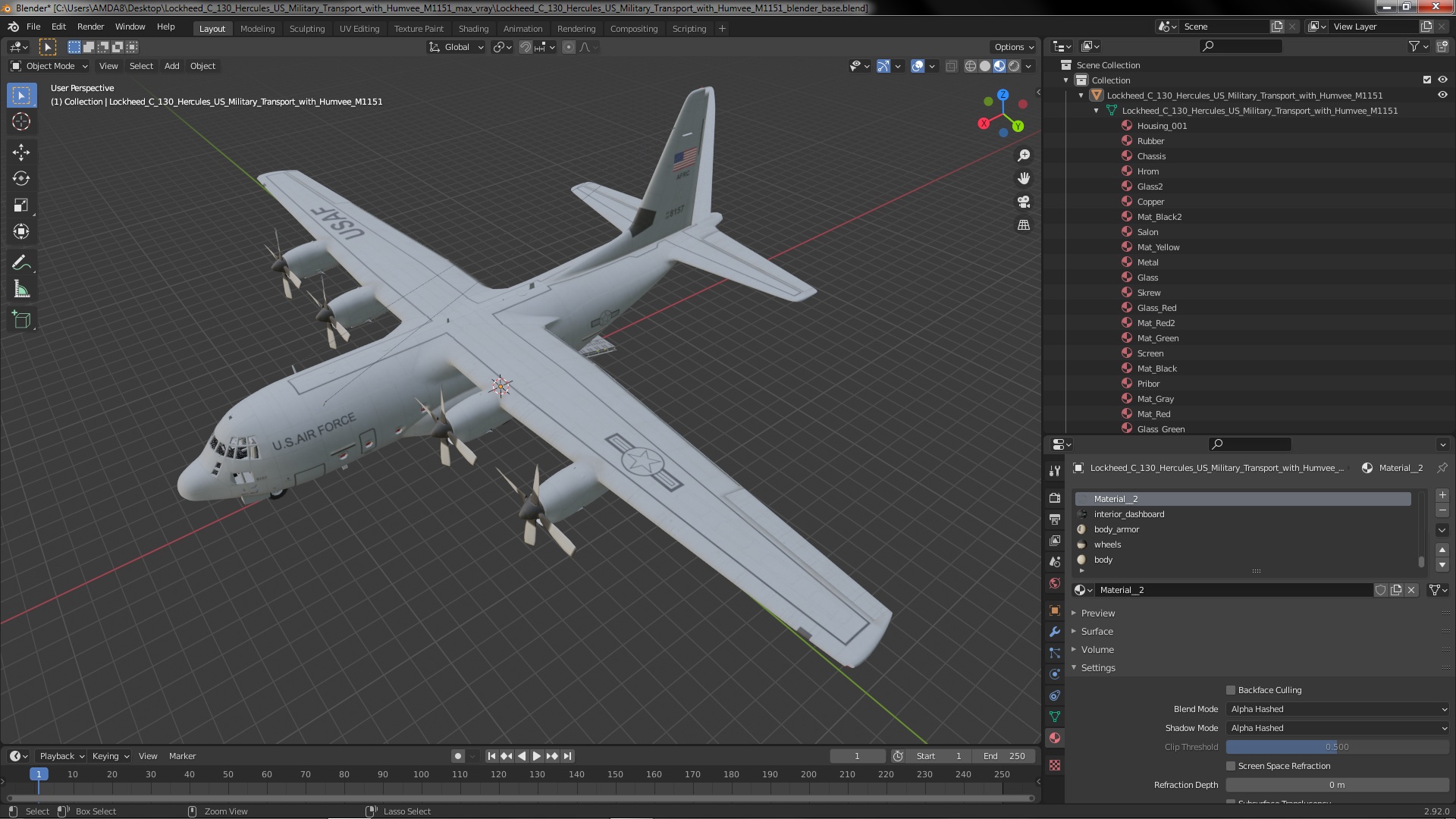The height and width of the screenshot is (819, 1456).
Task: Toggle proportional editing in the header
Action: (x=569, y=47)
